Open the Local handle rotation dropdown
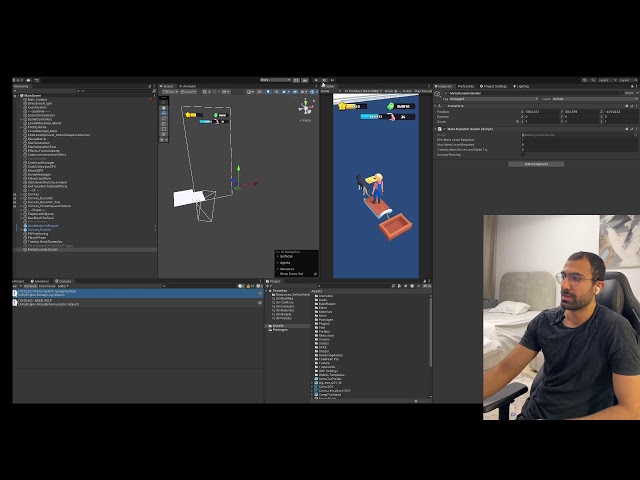Screen dimensions: 640x480 click(x=188, y=91)
